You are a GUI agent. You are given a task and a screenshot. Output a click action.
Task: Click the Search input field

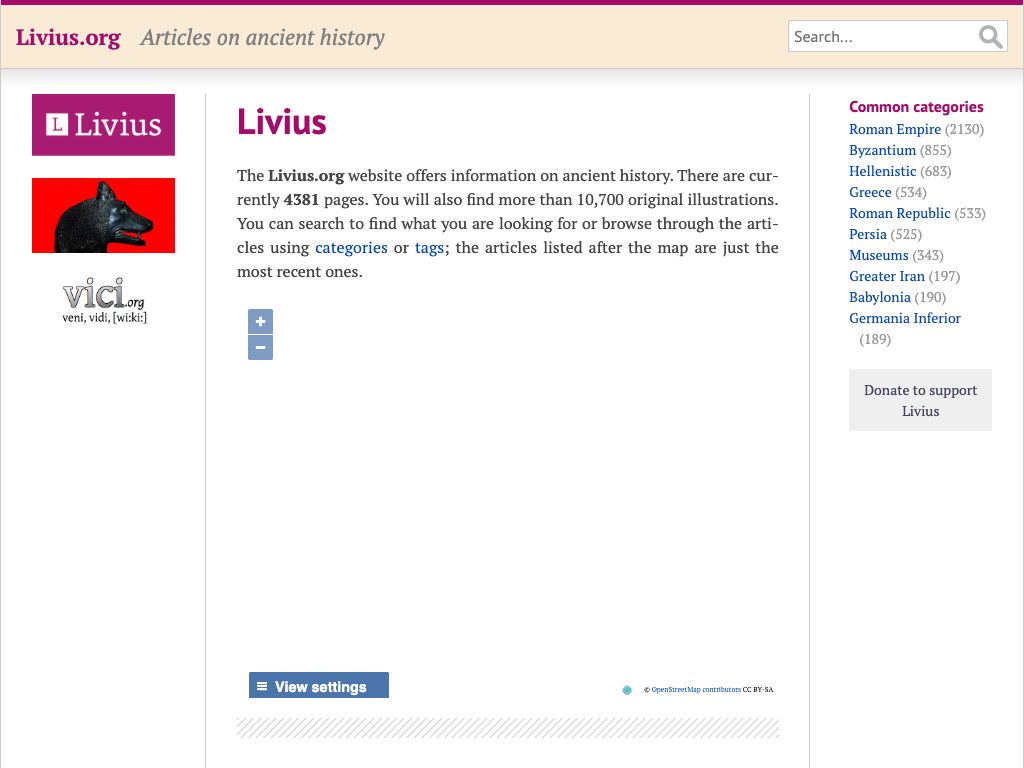882,37
